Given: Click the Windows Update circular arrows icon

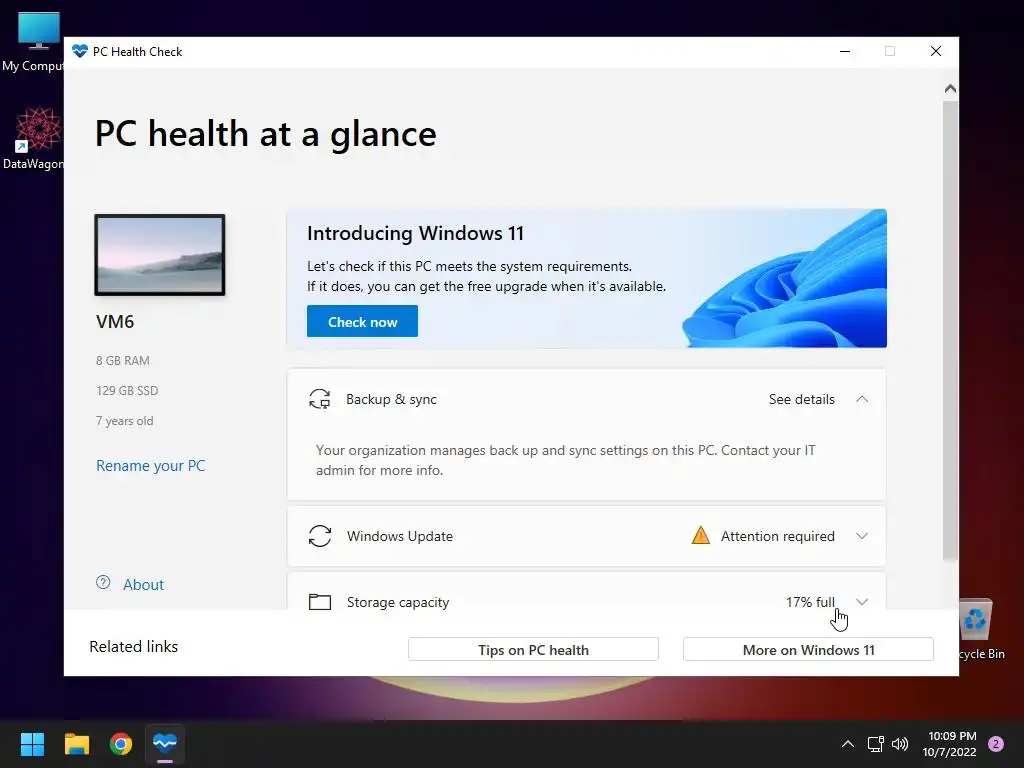Looking at the screenshot, I should (319, 536).
